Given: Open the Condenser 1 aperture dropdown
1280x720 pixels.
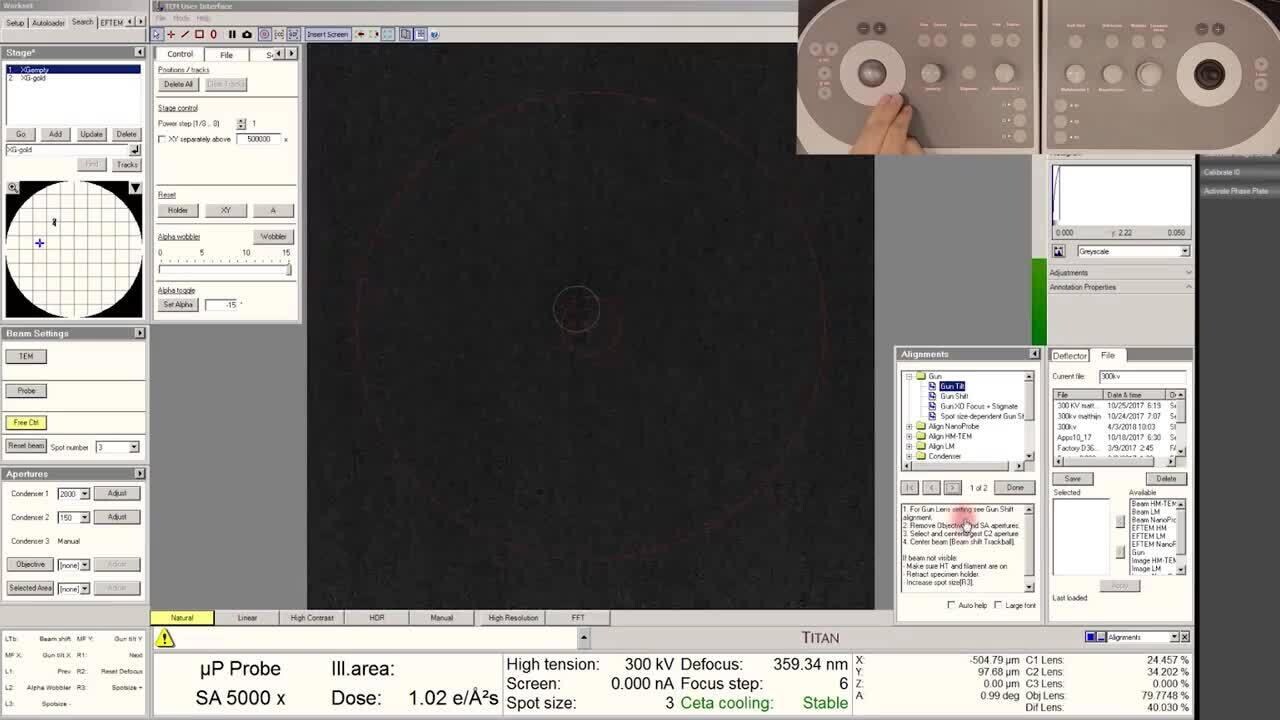Looking at the screenshot, I should [85, 494].
